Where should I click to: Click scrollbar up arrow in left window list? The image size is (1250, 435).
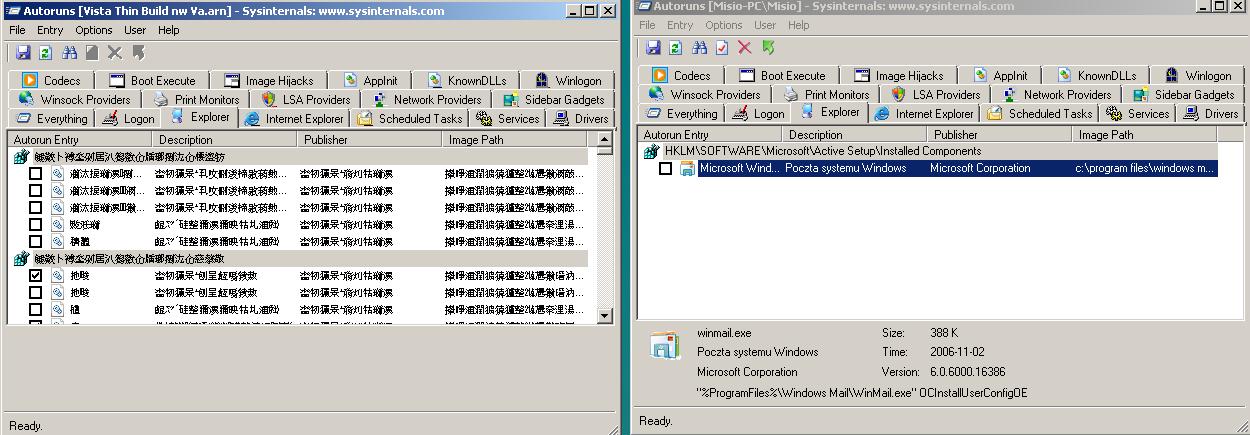pos(605,141)
